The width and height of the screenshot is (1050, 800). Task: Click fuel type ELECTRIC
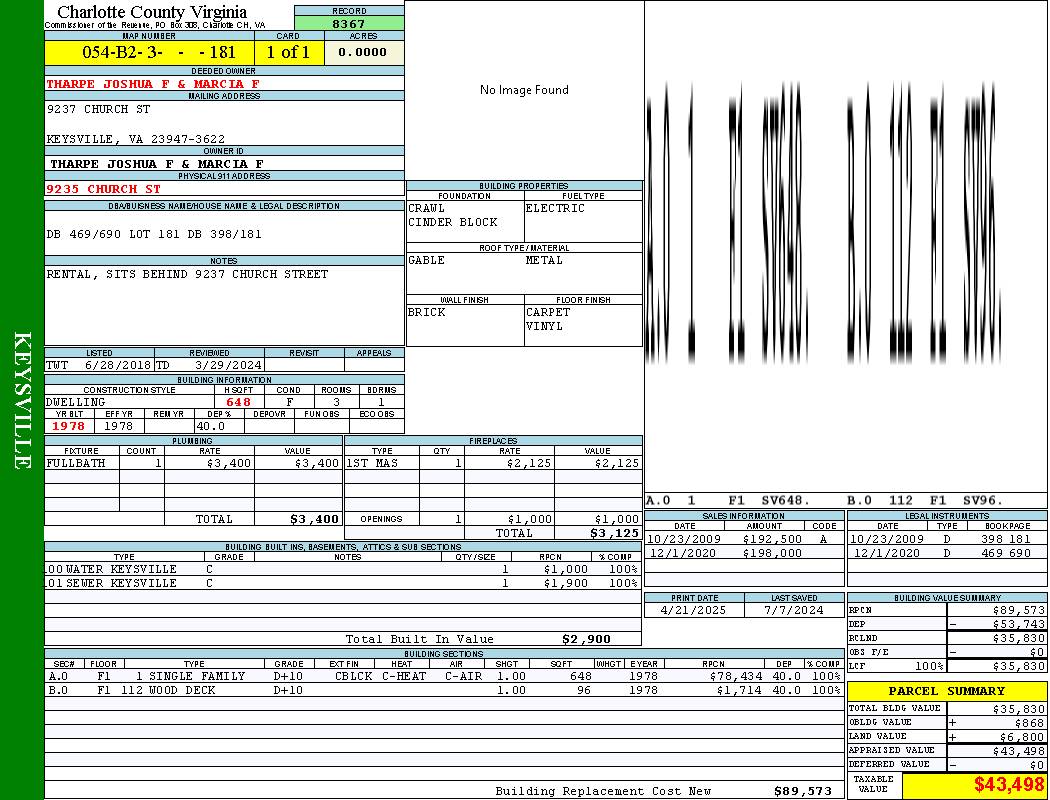click(555, 208)
